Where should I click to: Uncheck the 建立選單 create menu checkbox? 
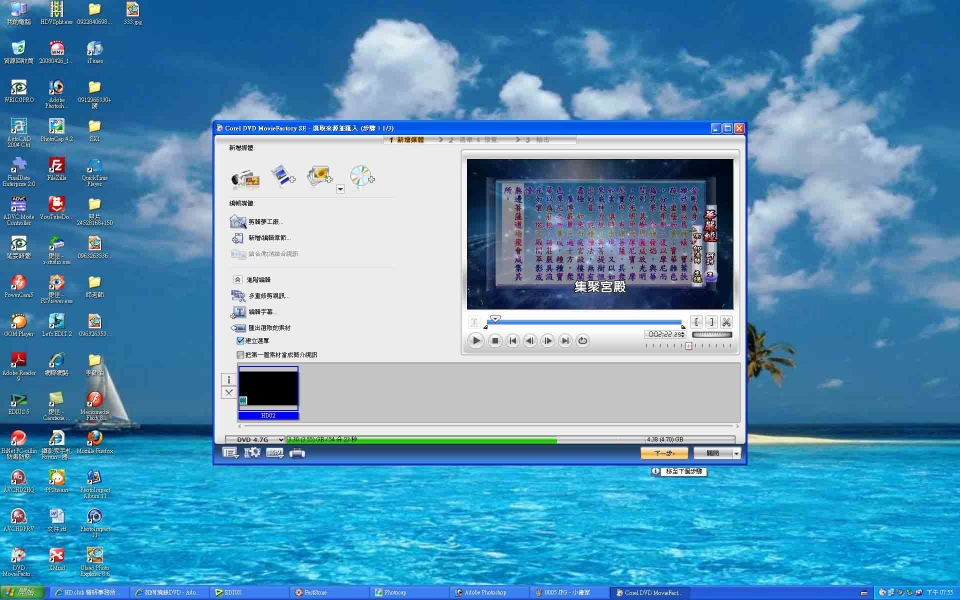click(240, 341)
